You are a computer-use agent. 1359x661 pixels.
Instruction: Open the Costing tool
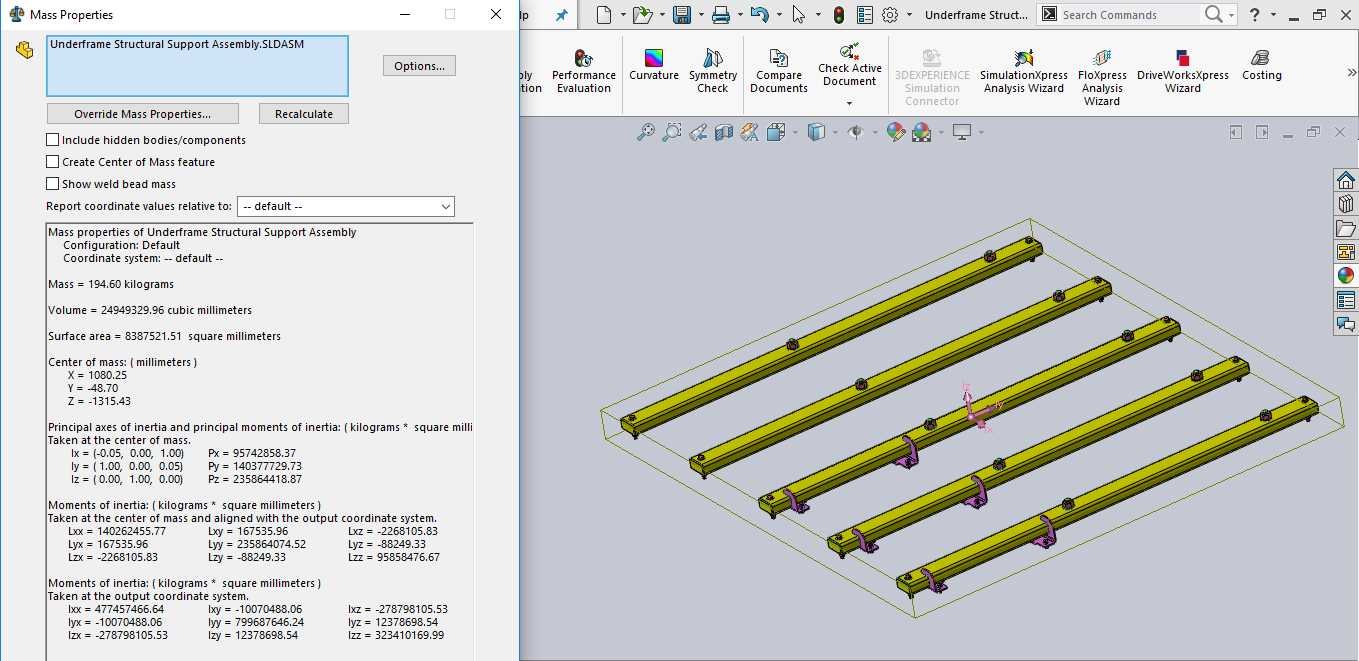1261,65
